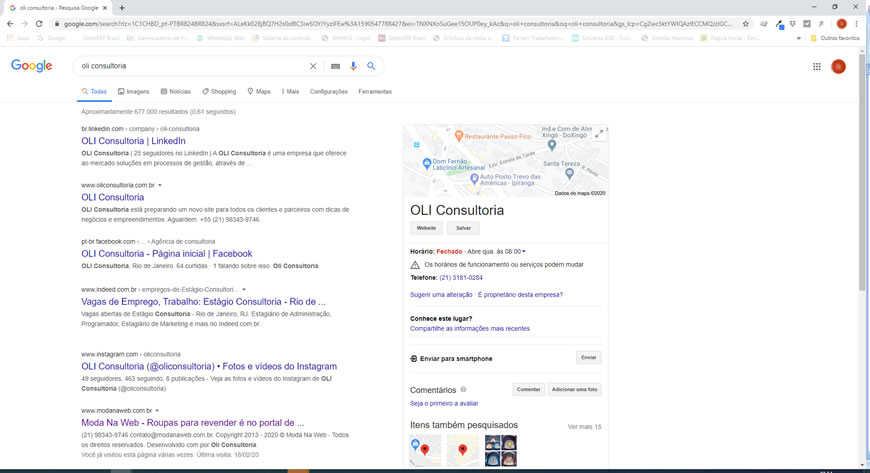The height and width of the screenshot is (473, 870).
Task: Bookmark this page with the star icon
Action: pos(745,24)
